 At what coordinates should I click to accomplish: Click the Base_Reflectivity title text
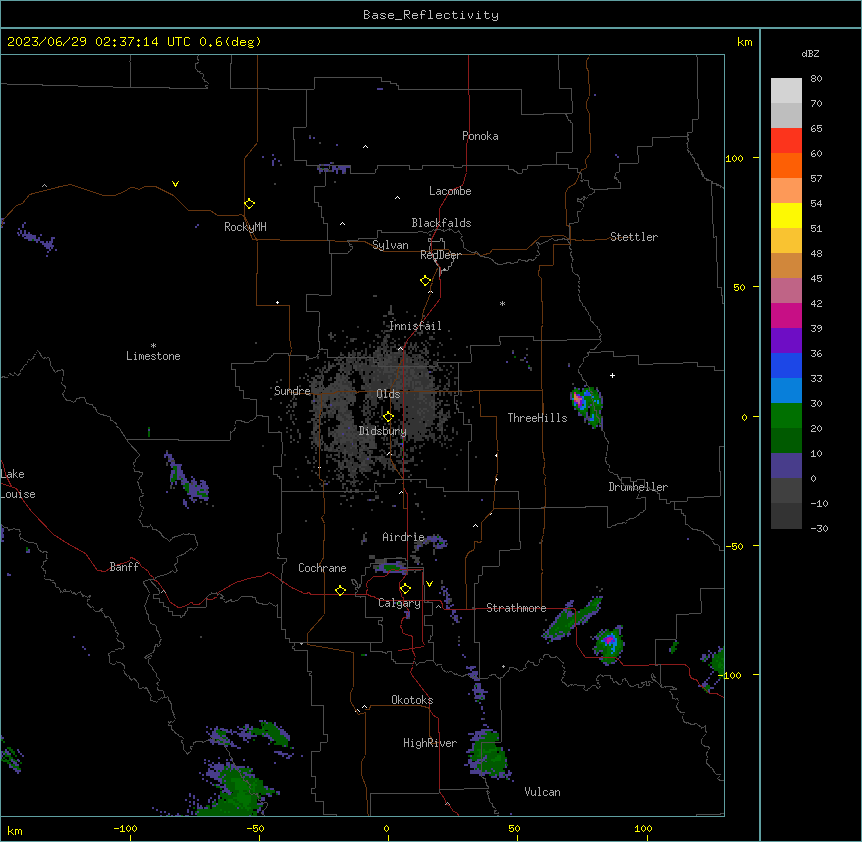click(431, 15)
